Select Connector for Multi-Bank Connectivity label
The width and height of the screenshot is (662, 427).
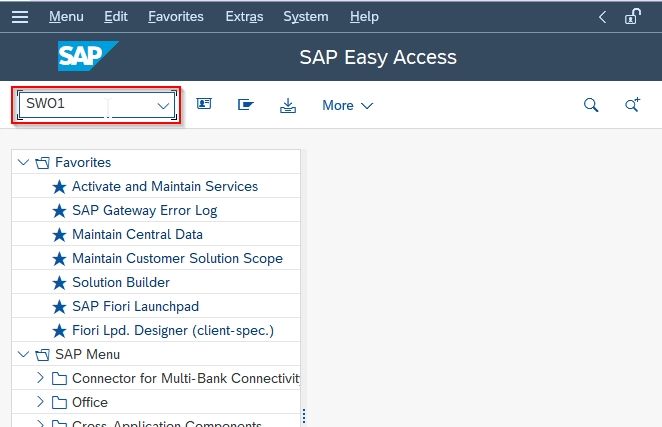(x=186, y=378)
